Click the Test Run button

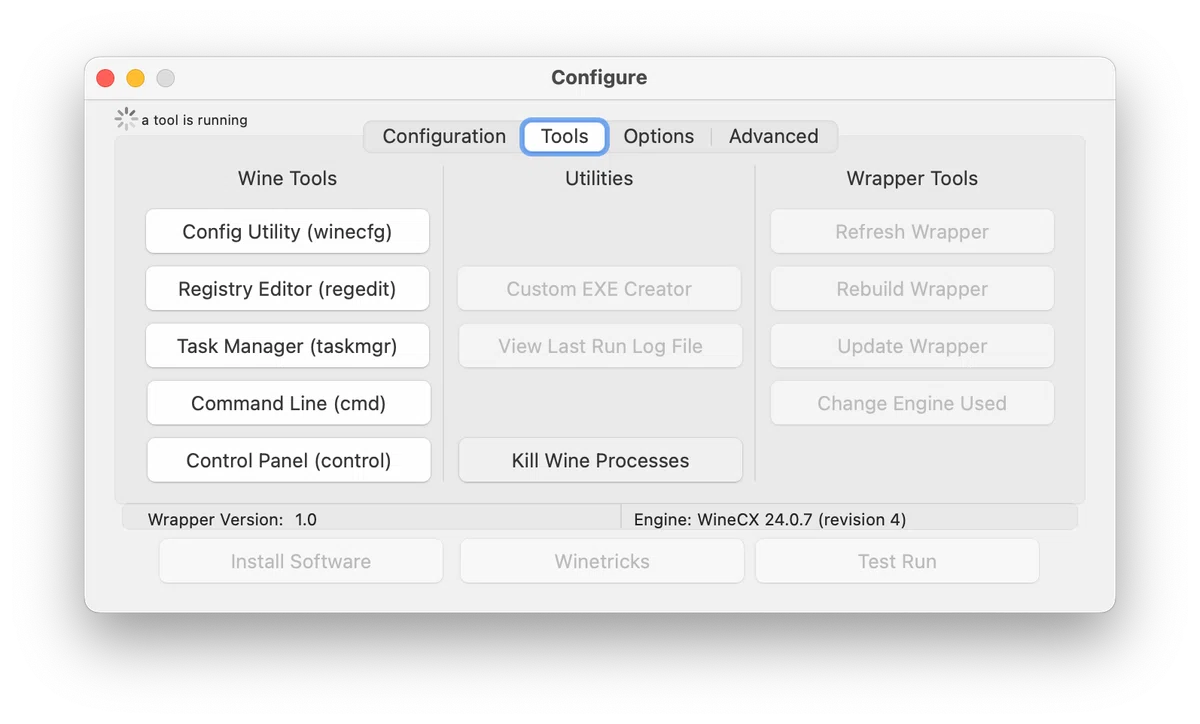[x=897, y=561]
